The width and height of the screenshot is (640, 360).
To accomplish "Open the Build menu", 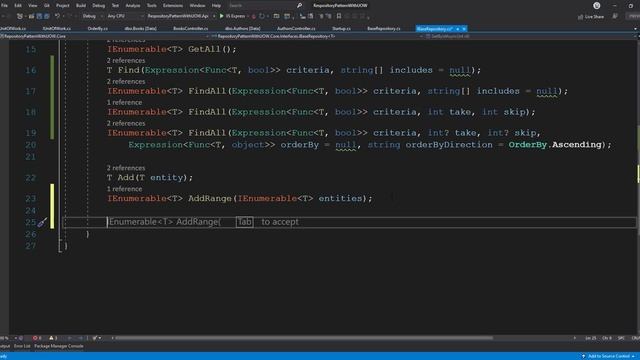I will tap(81, 6).
